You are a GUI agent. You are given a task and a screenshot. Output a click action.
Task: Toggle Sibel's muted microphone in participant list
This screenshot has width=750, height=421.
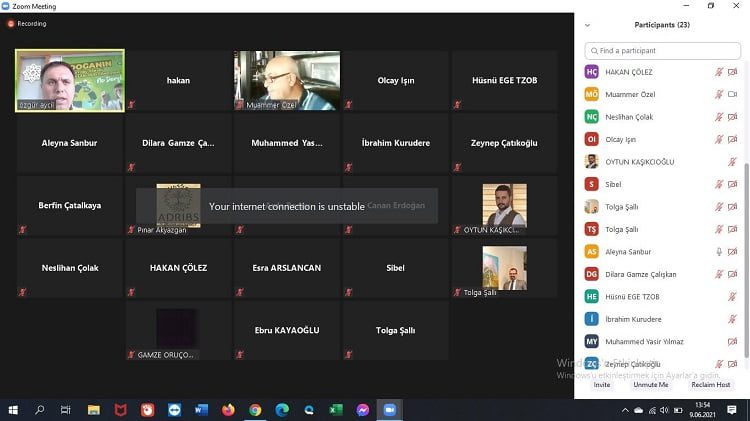pyautogui.click(x=719, y=184)
